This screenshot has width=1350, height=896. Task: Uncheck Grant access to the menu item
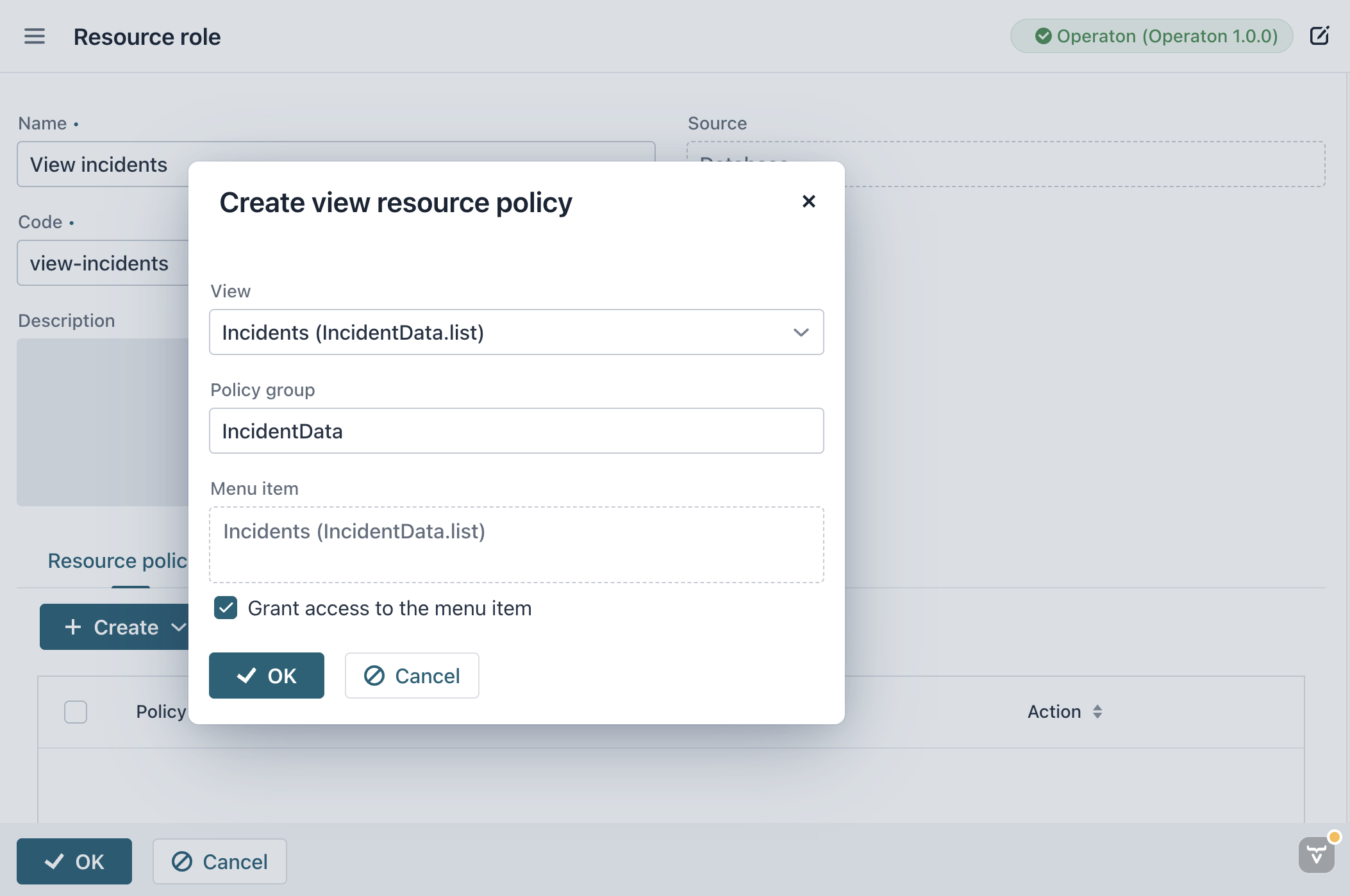(x=226, y=608)
